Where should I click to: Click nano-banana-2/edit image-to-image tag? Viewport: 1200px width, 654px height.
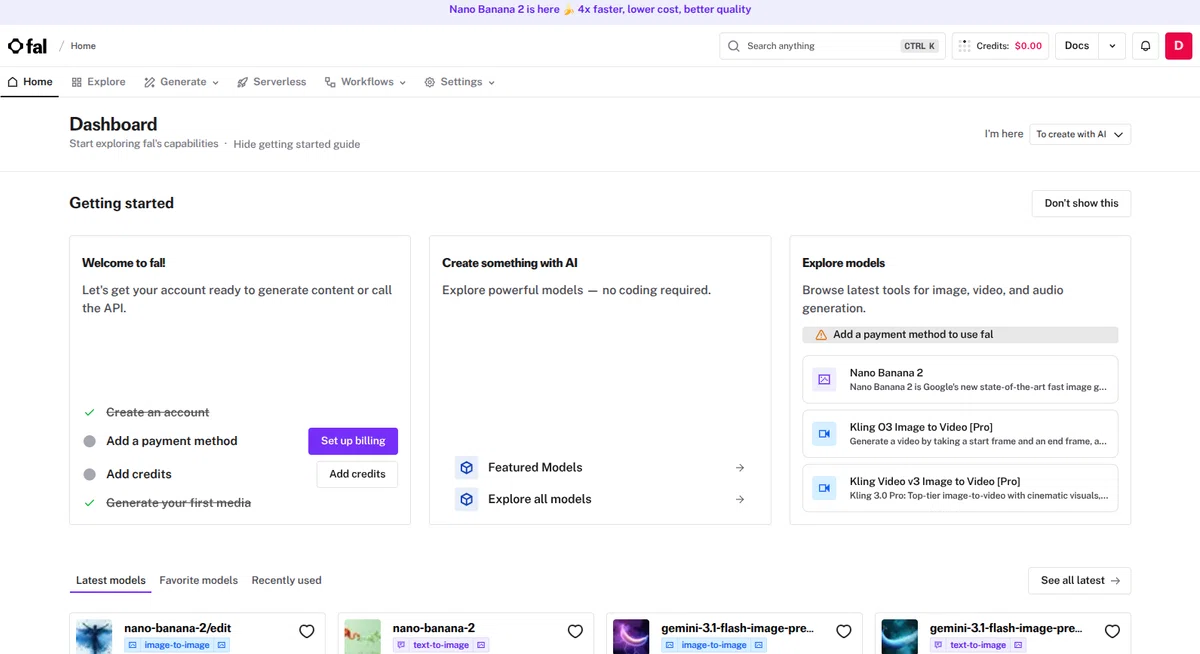coord(177,645)
